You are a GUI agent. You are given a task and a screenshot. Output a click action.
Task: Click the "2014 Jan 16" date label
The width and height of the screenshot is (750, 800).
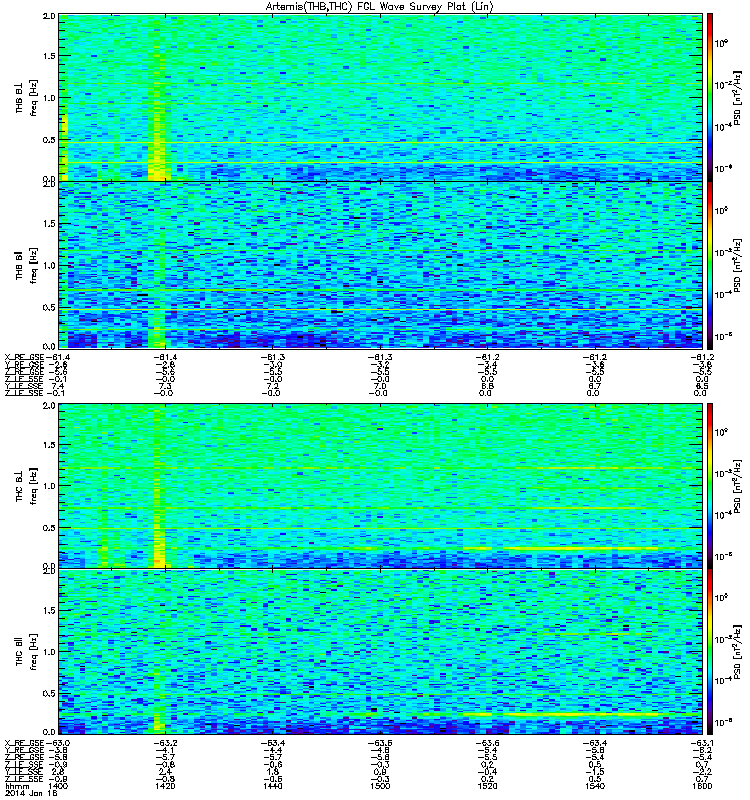(x=31, y=793)
